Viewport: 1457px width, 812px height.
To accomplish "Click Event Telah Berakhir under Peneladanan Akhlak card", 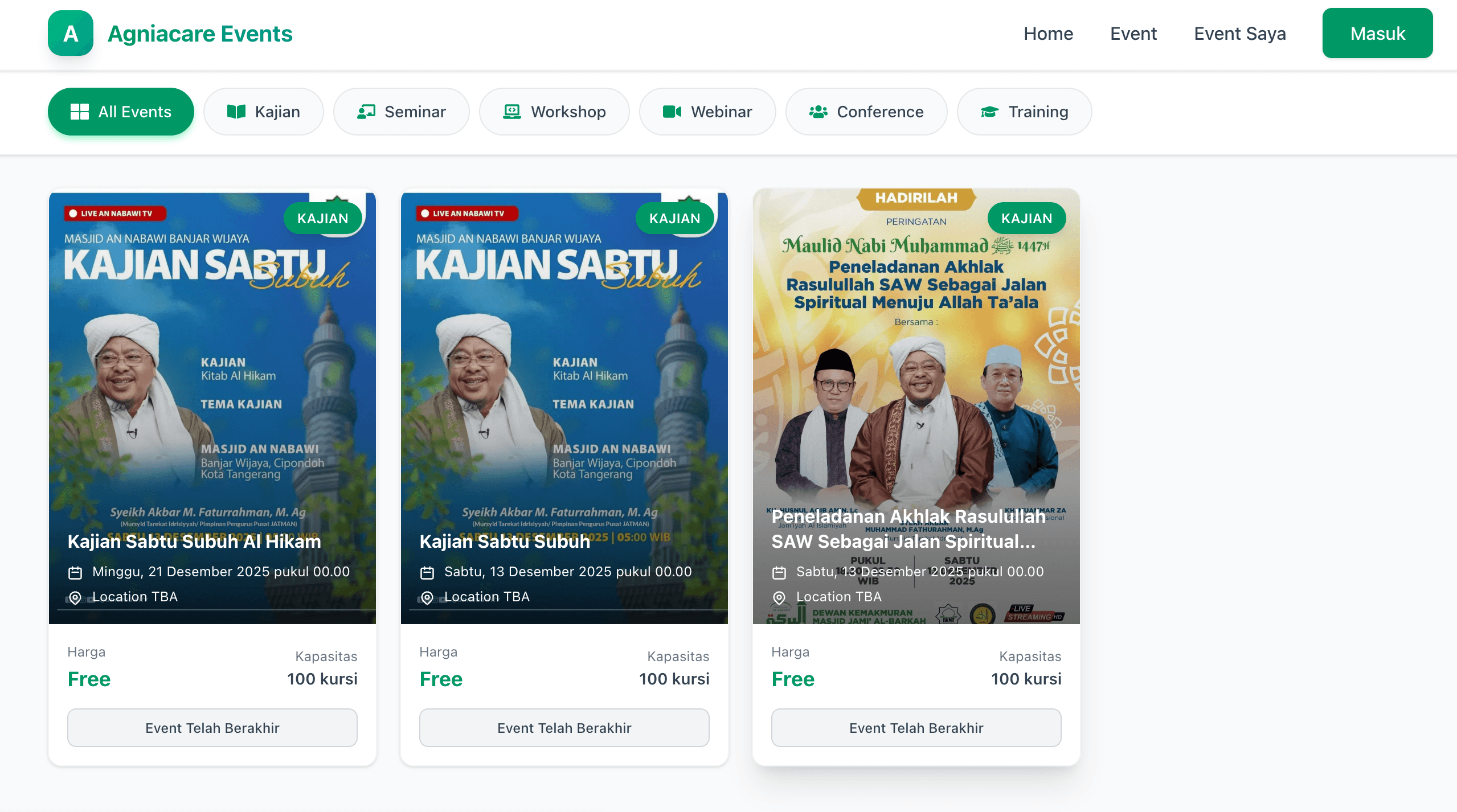I will [x=916, y=728].
